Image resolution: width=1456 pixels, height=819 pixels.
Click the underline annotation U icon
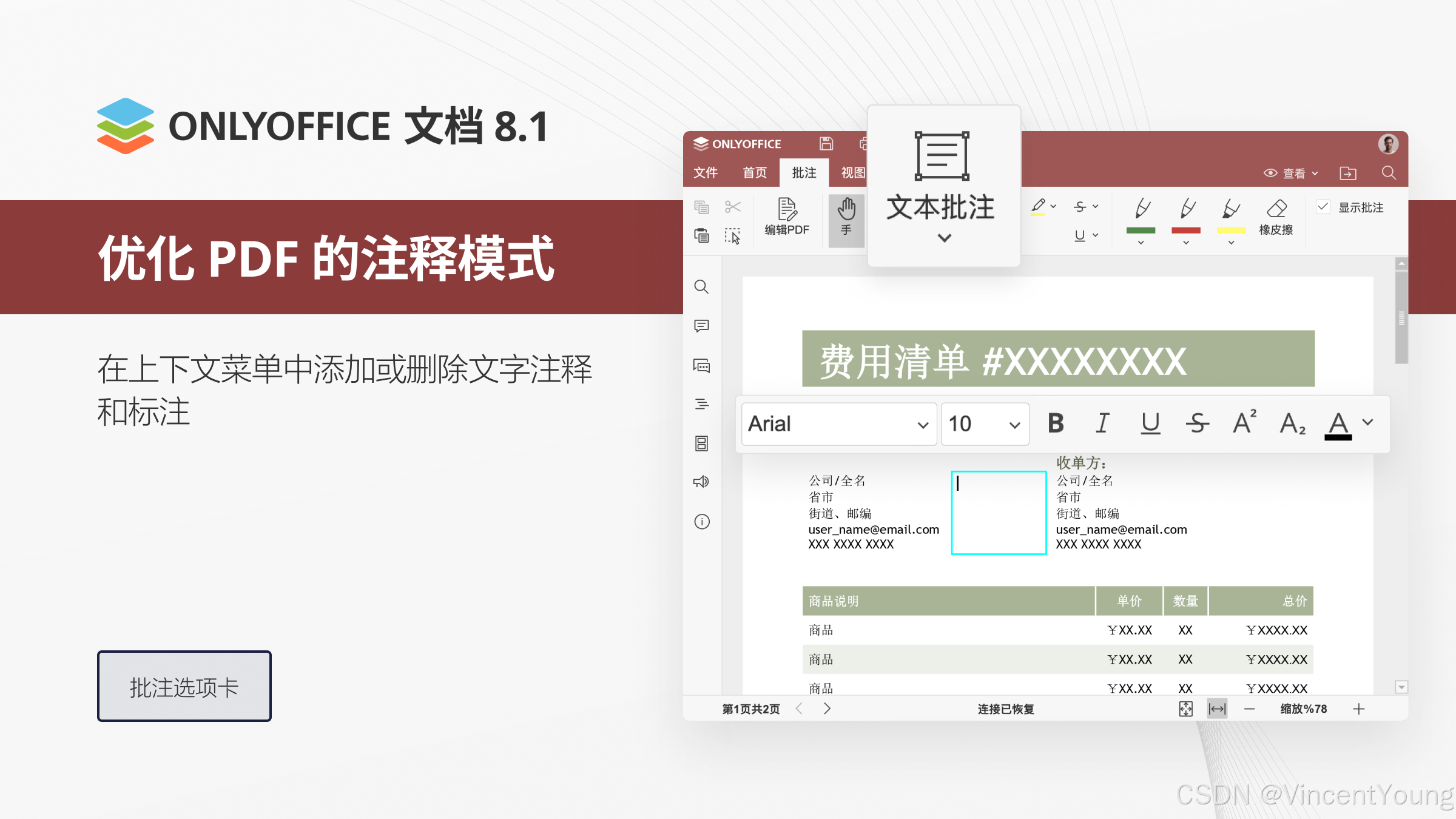coord(1080,235)
